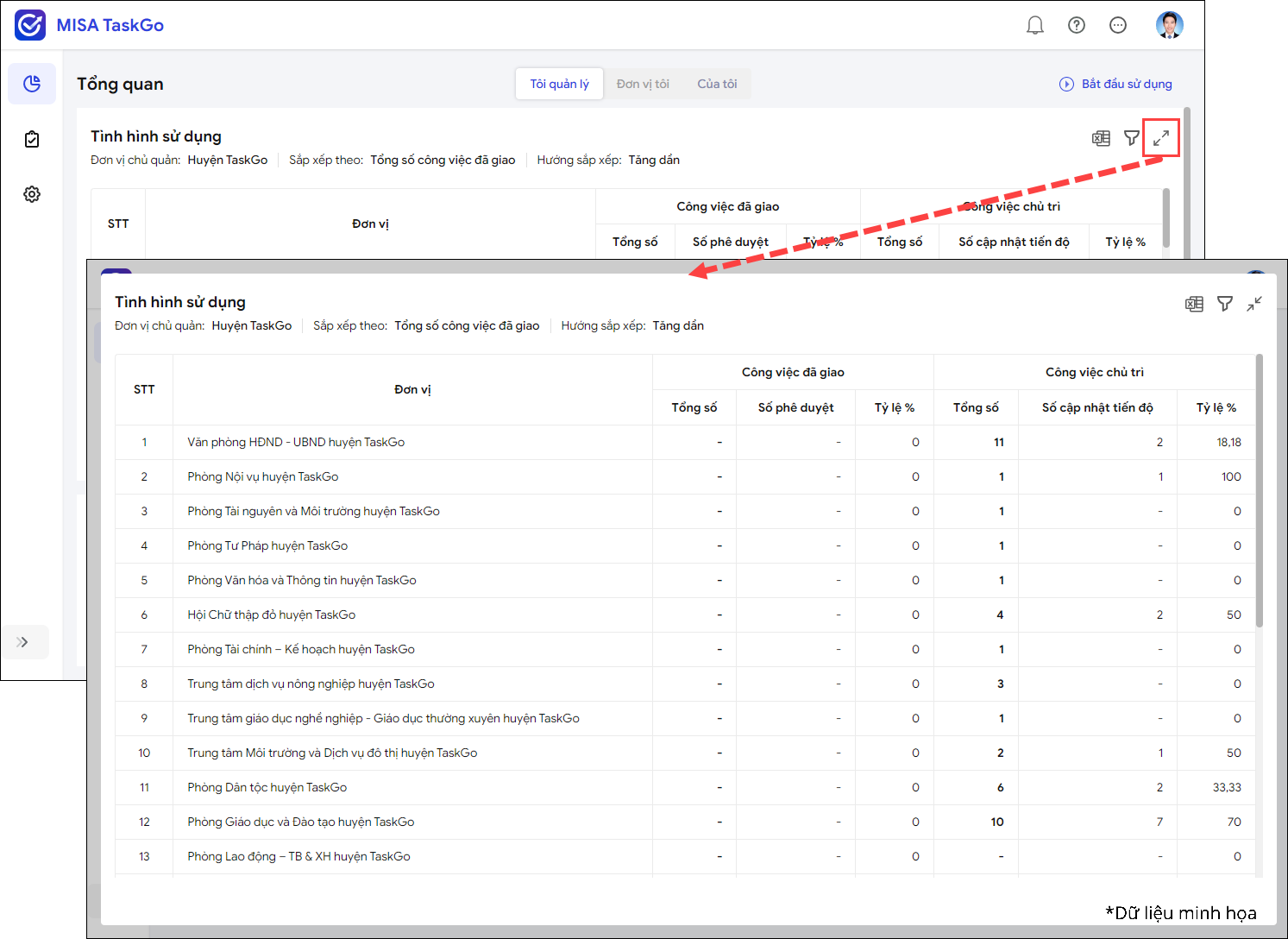Switch to the Đơn vị tôi tab
This screenshot has width=1288, height=939.
coord(643,84)
